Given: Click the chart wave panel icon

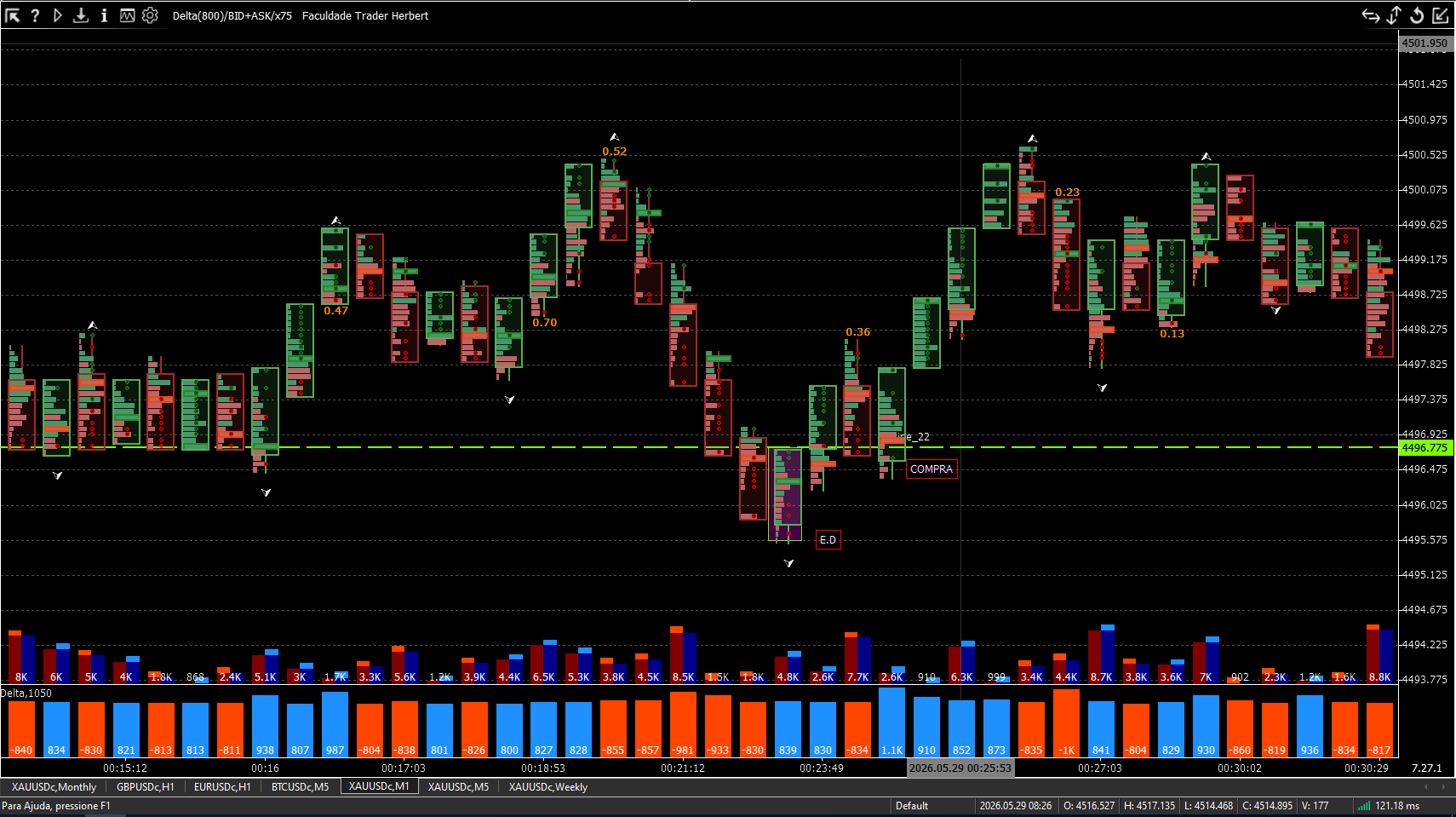Looking at the screenshot, I should point(127,15).
